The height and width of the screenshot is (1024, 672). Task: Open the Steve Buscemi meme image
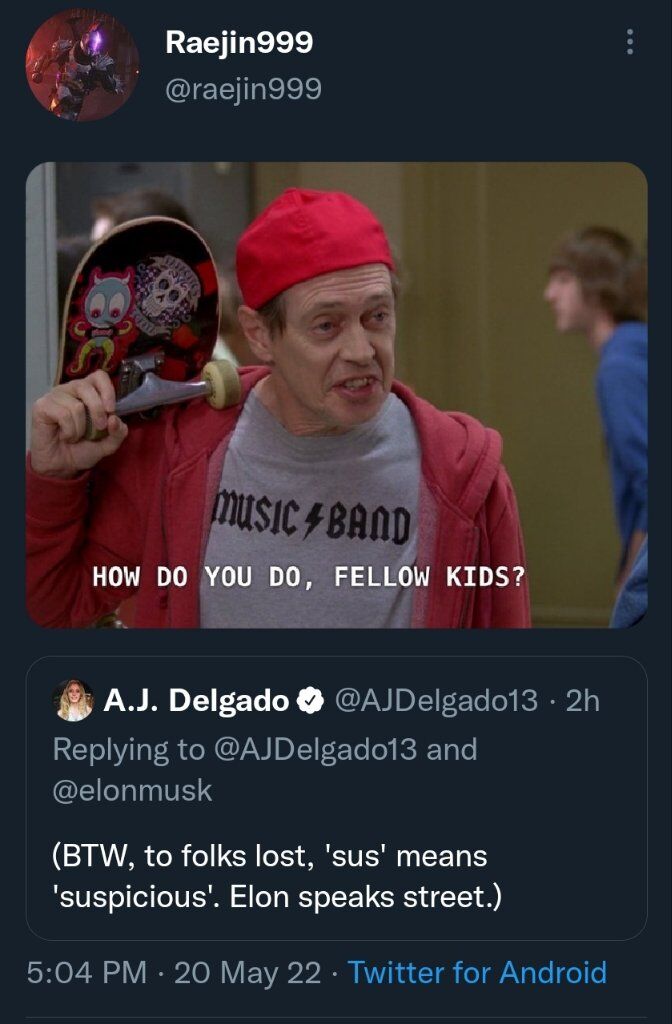tap(336, 395)
